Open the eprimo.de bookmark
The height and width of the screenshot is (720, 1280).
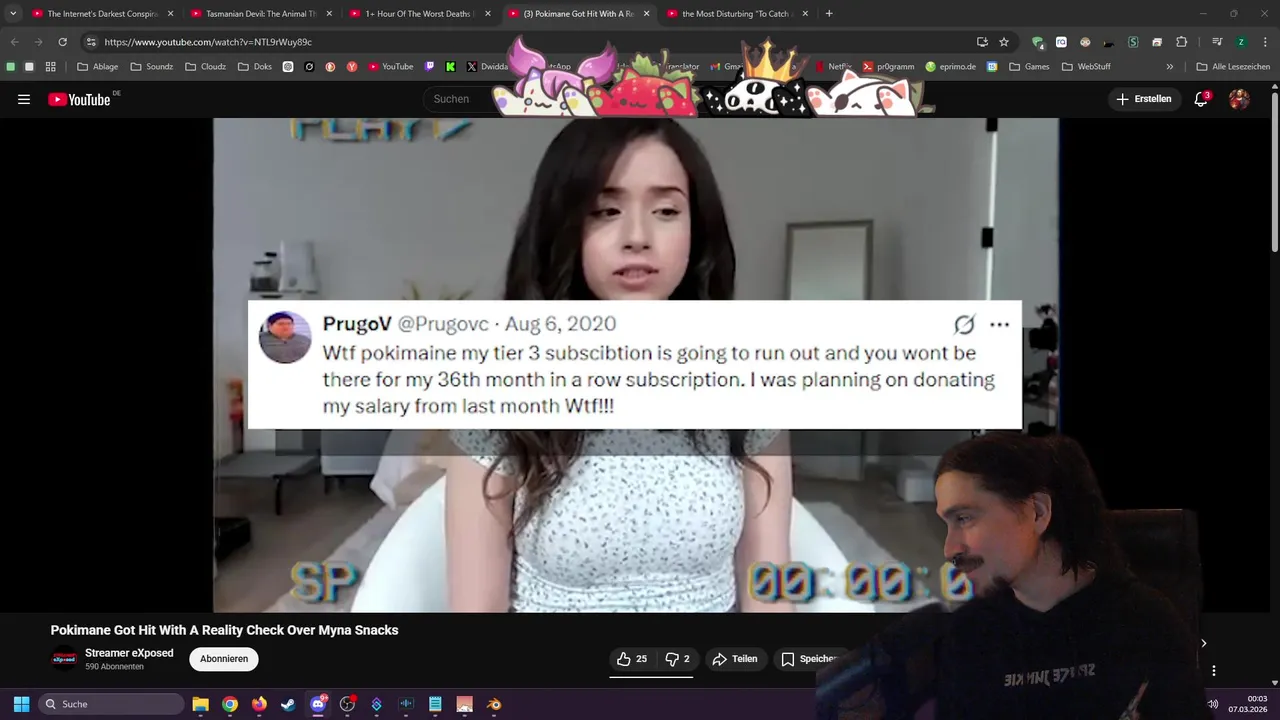pos(950,67)
